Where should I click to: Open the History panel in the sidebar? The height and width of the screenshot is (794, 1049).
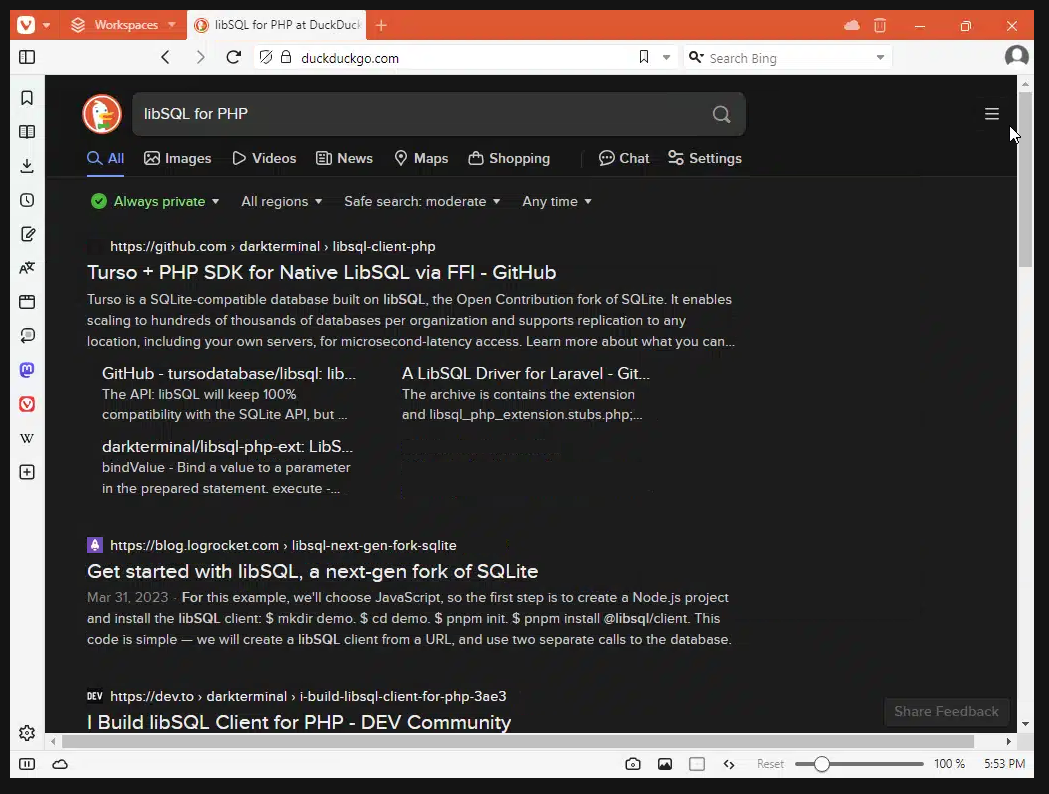click(27, 199)
